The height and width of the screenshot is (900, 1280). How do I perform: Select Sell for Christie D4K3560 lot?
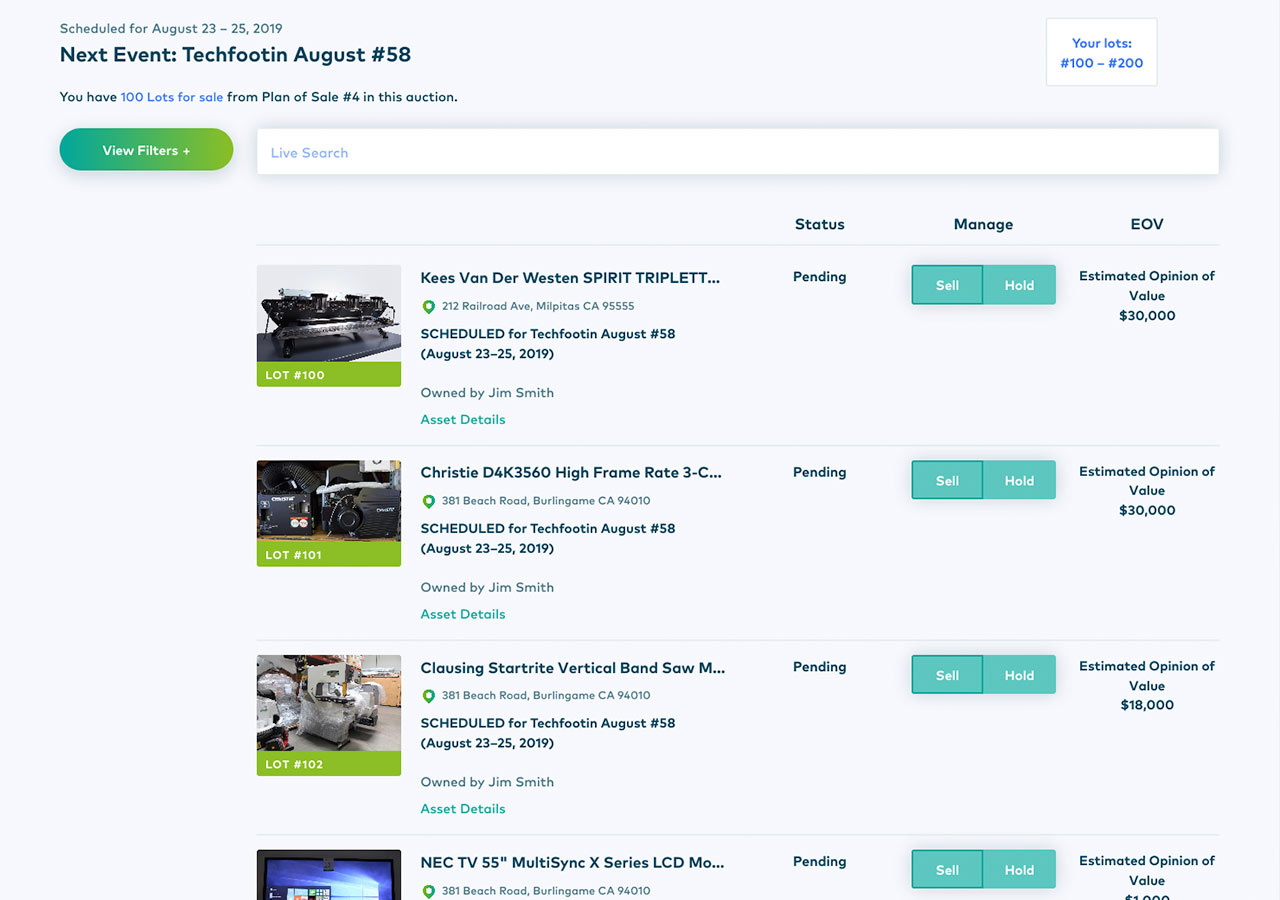coord(947,480)
